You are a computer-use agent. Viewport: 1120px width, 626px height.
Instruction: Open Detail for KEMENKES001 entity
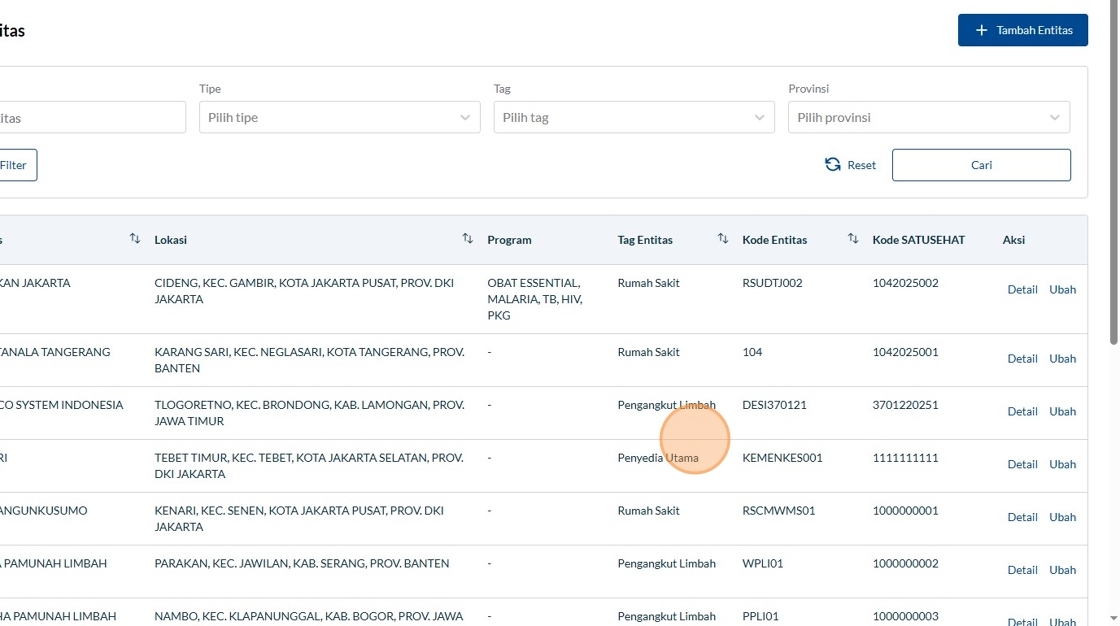click(x=1022, y=465)
